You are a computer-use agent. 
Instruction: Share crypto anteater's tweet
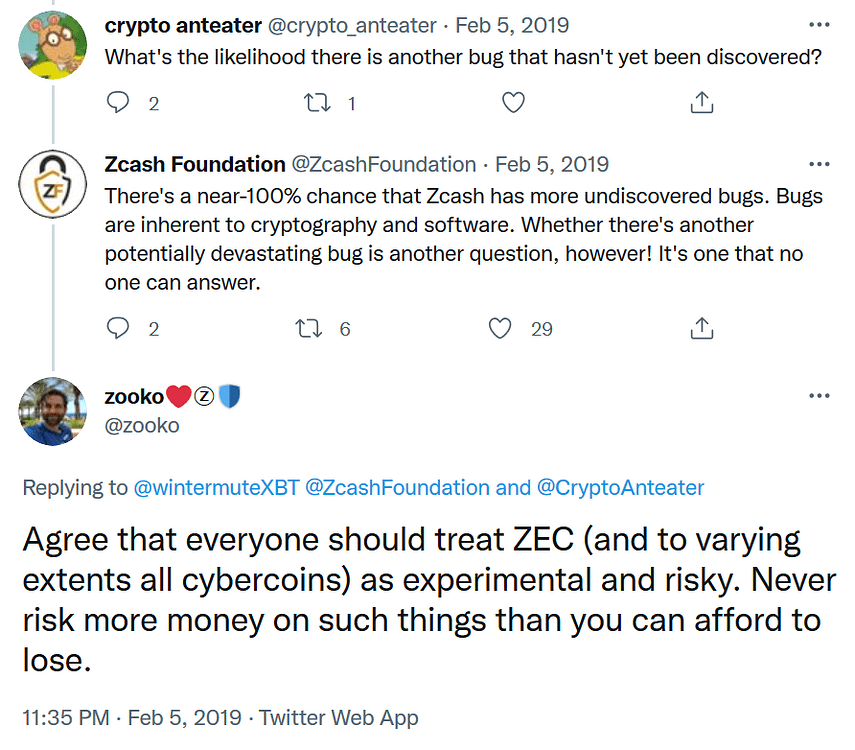click(x=702, y=102)
